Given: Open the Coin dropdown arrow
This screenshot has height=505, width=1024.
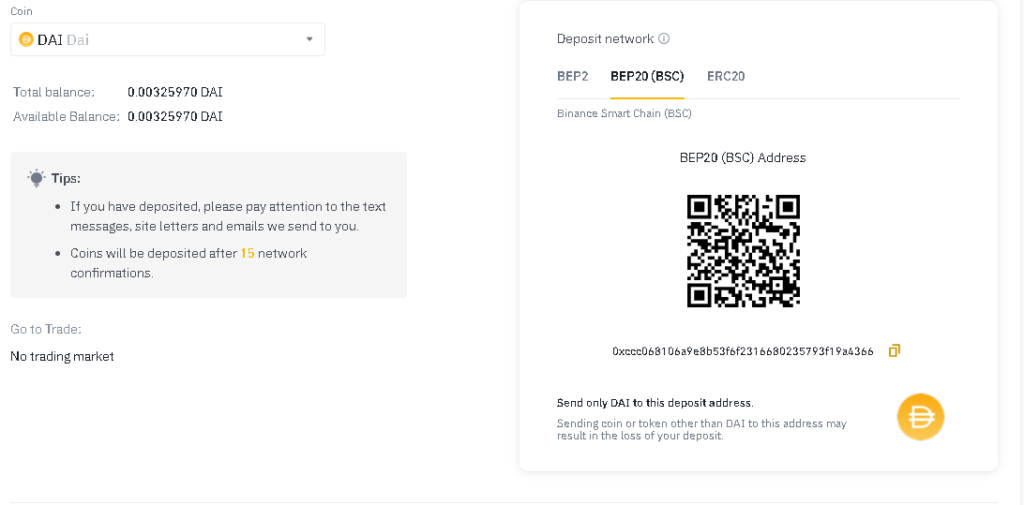Looking at the screenshot, I should tap(310, 39).
